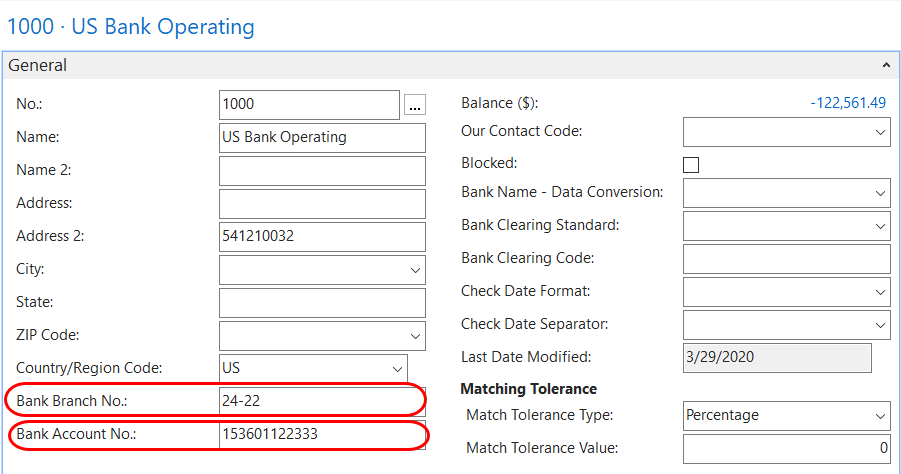Viewport: 901px width, 474px height.
Task: Click into the Name field
Action: pos(321,138)
